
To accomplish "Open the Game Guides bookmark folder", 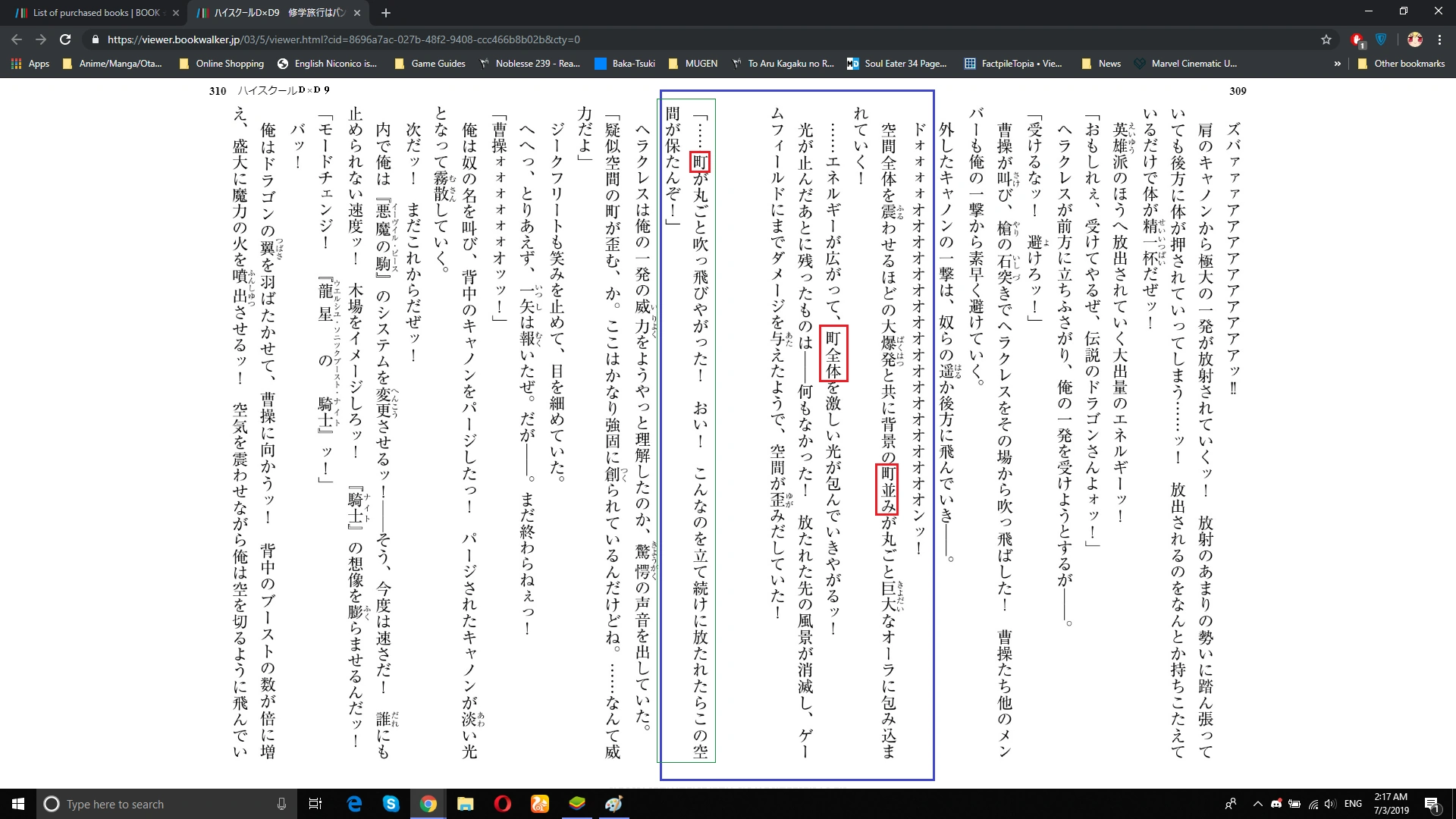I will pyautogui.click(x=430, y=64).
